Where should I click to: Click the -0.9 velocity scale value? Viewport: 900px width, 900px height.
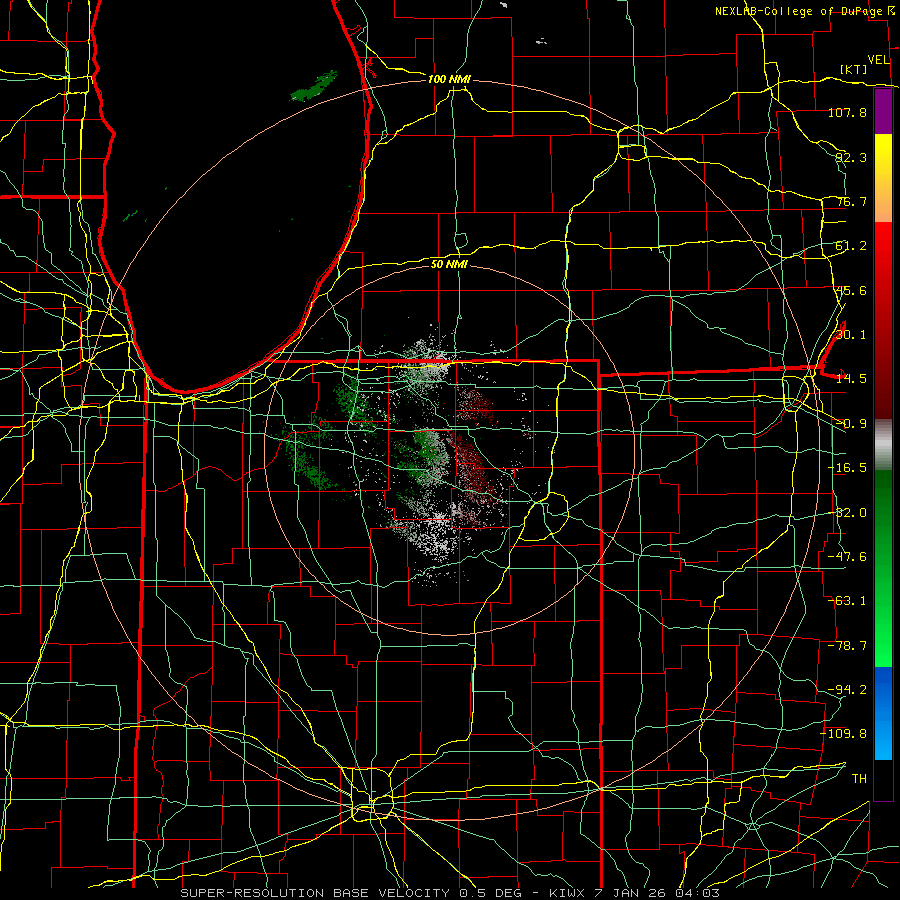(851, 424)
